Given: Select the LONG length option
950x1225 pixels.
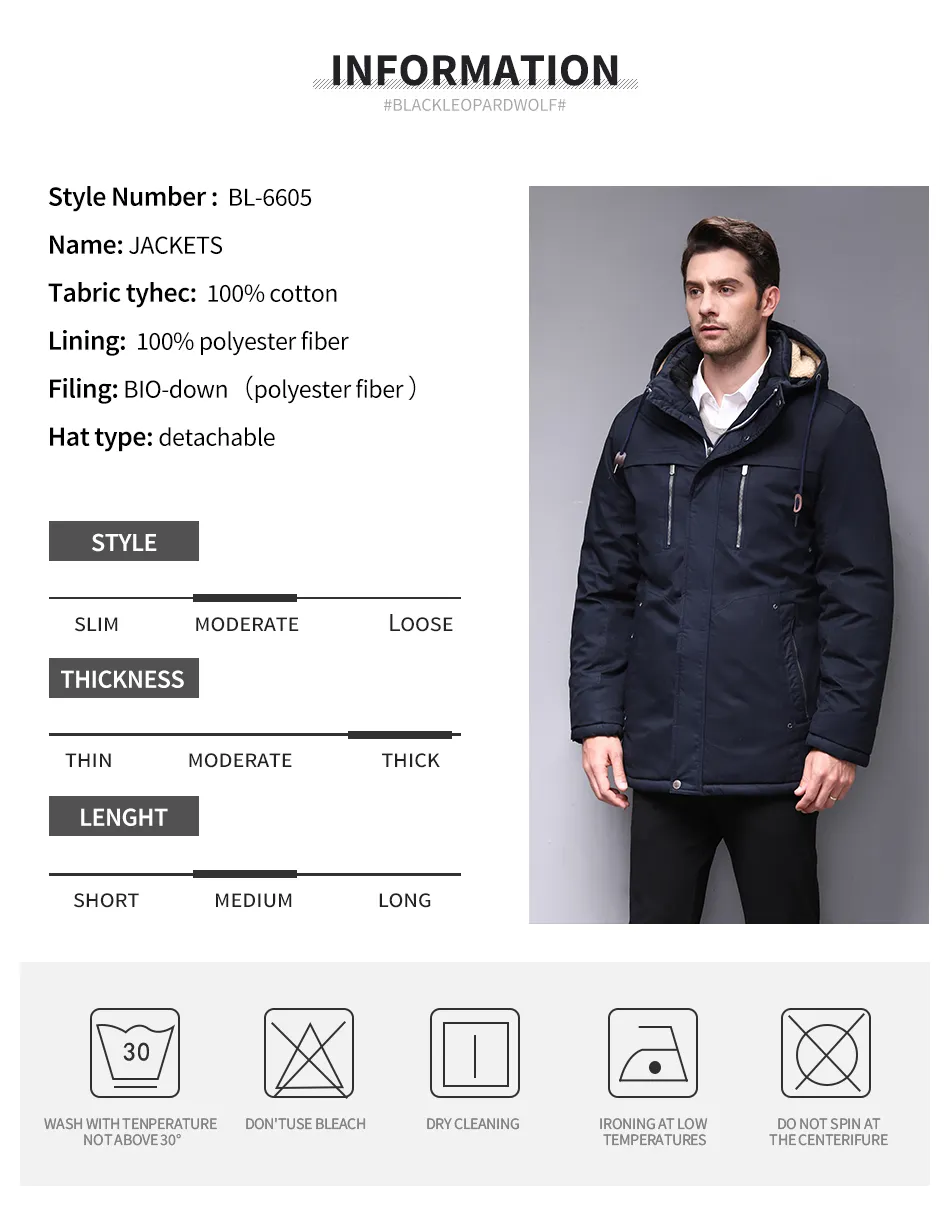Looking at the screenshot, I should [x=405, y=900].
